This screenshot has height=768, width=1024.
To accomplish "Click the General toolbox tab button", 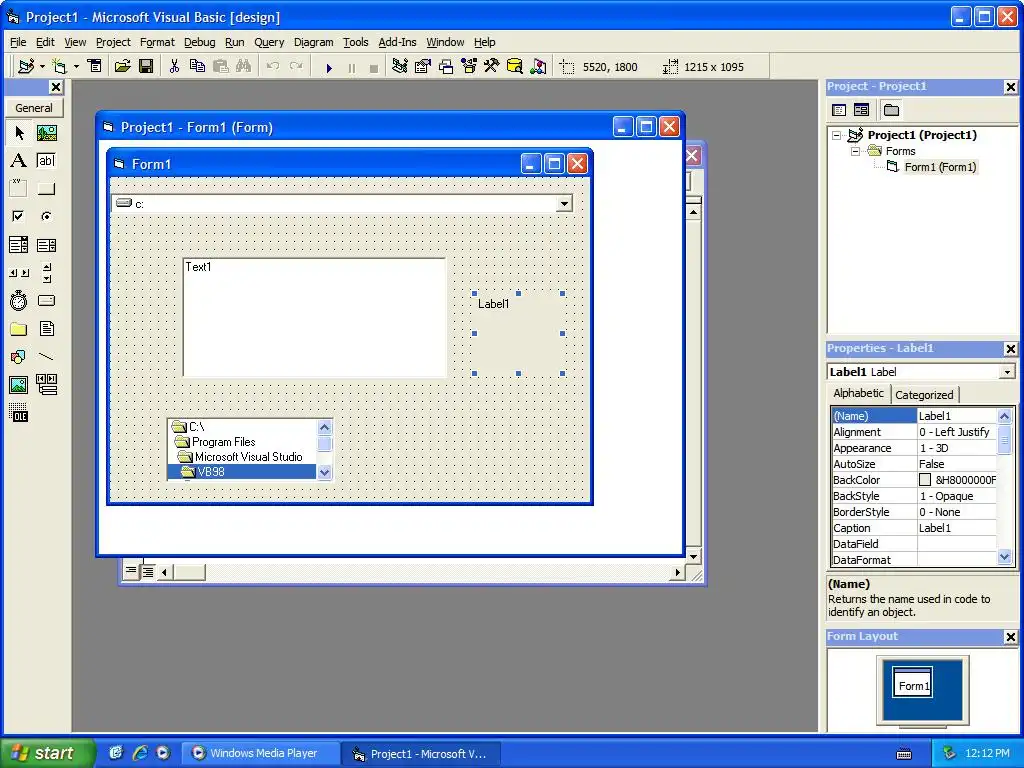I will tap(34, 108).
